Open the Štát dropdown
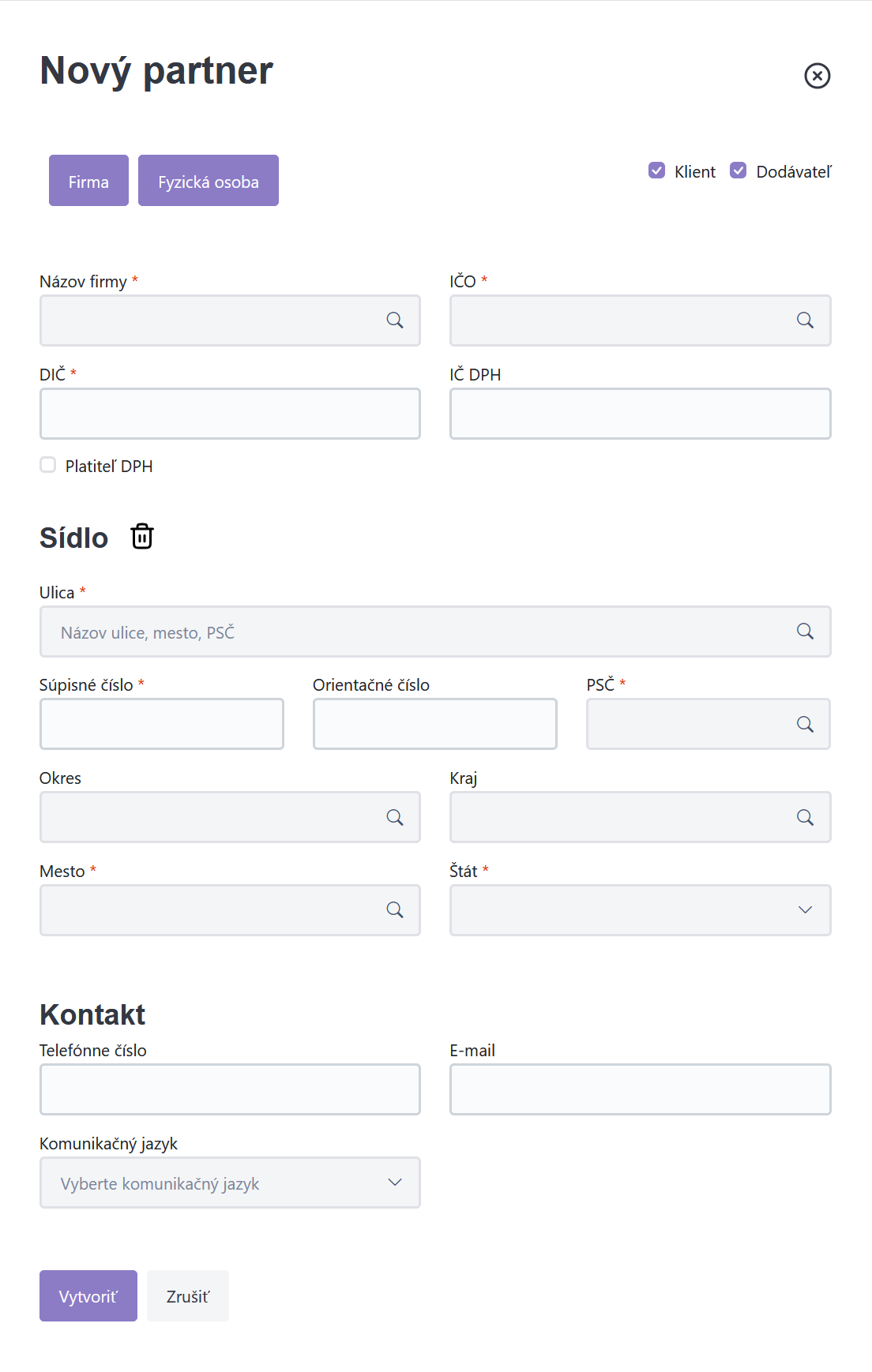Image resolution: width=872 pixels, height=1372 pixels. [x=640, y=910]
